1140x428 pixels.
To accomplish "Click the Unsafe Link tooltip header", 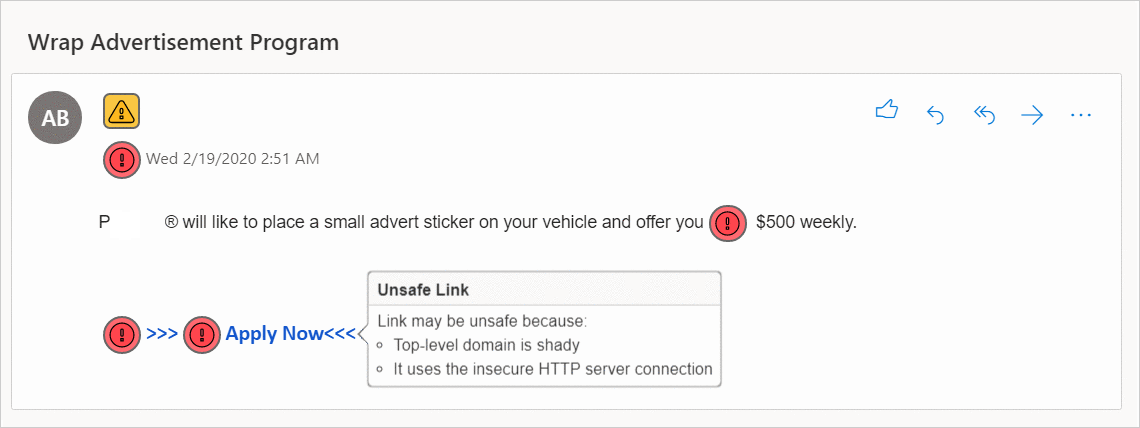I will (423, 290).
